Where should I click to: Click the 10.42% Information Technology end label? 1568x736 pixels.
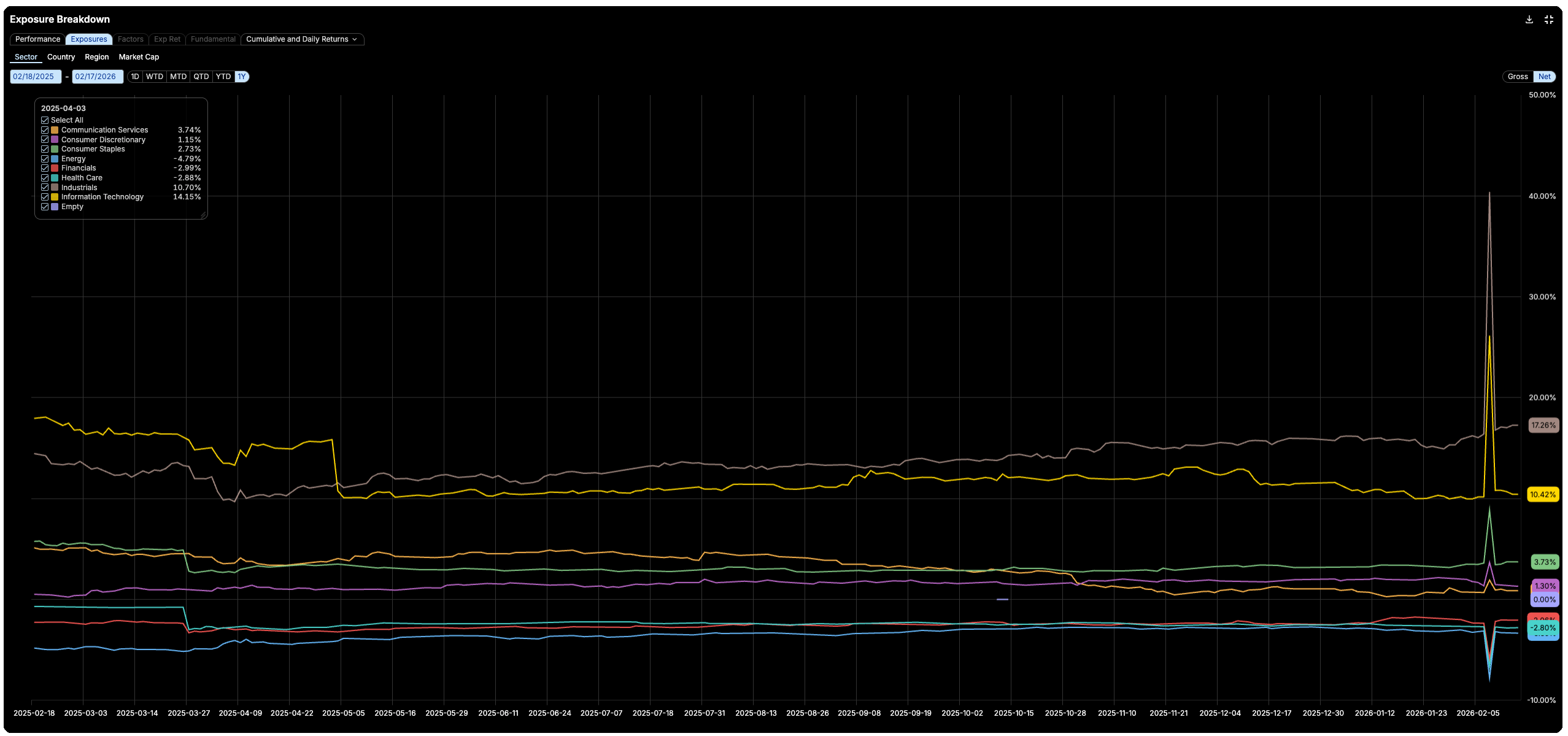1543,494
